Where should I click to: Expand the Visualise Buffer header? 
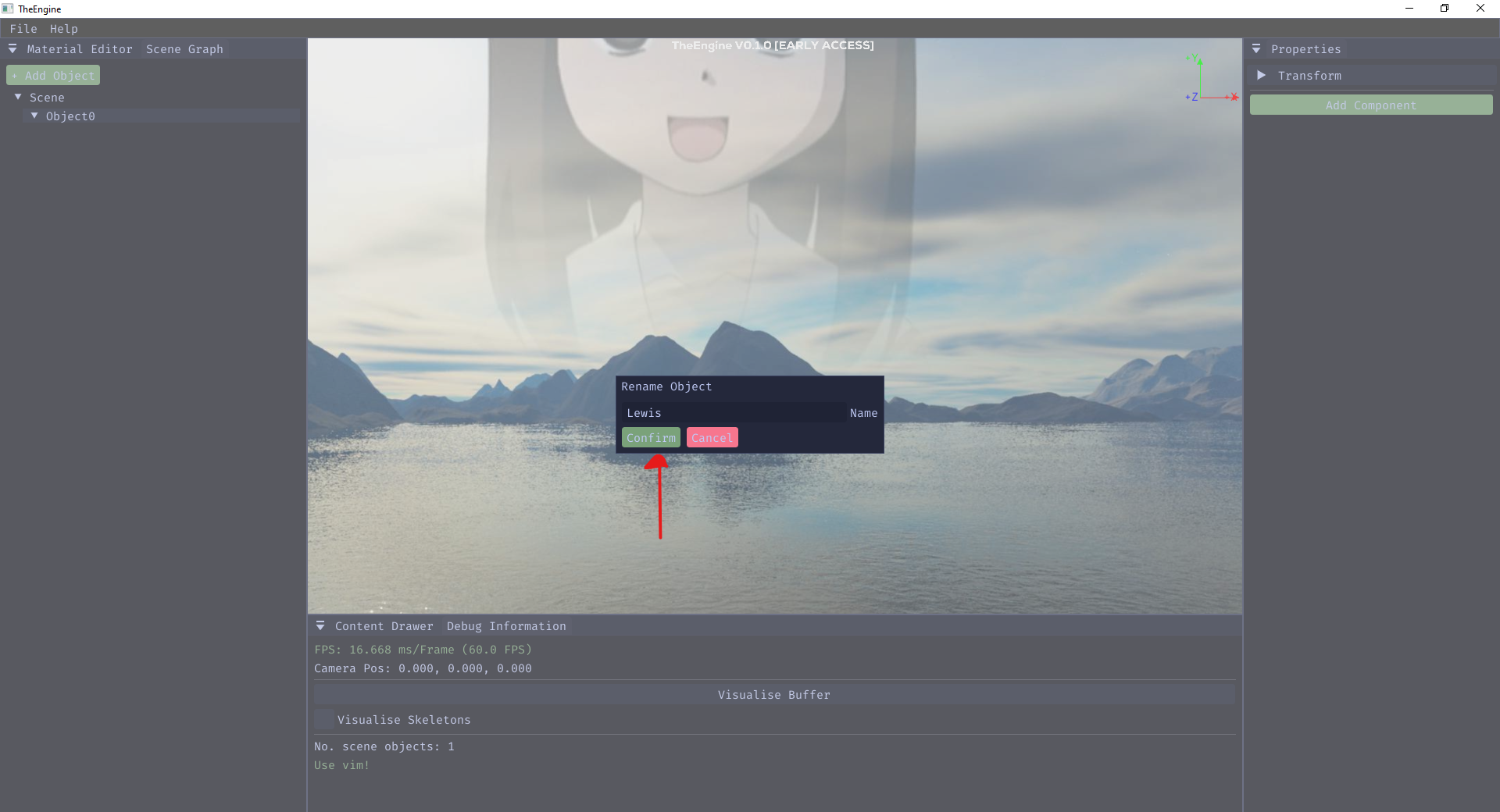pyautogui.click(x=774, y=695)
